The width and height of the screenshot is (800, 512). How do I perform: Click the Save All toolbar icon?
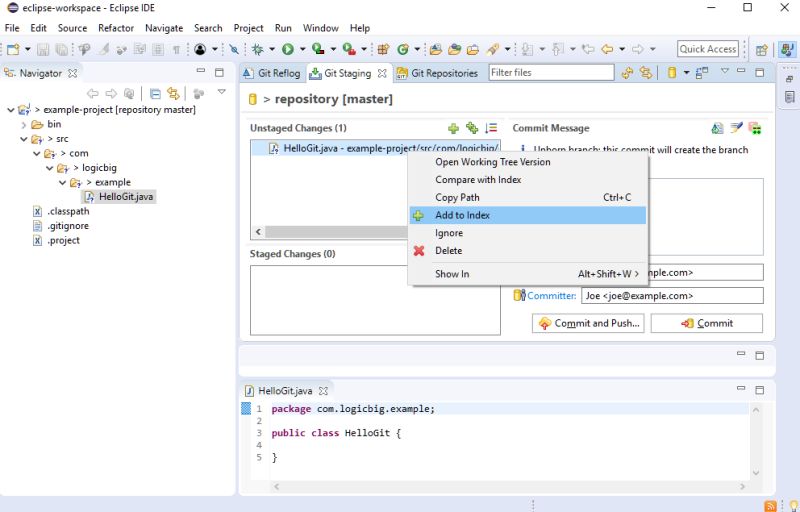coord(61,49)
